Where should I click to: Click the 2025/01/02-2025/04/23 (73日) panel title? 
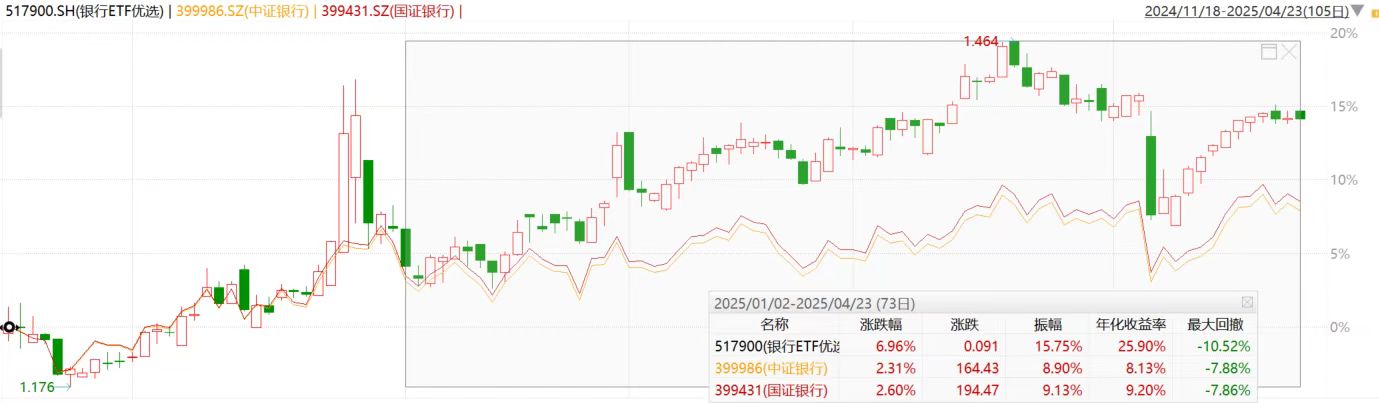coord(814,302)
